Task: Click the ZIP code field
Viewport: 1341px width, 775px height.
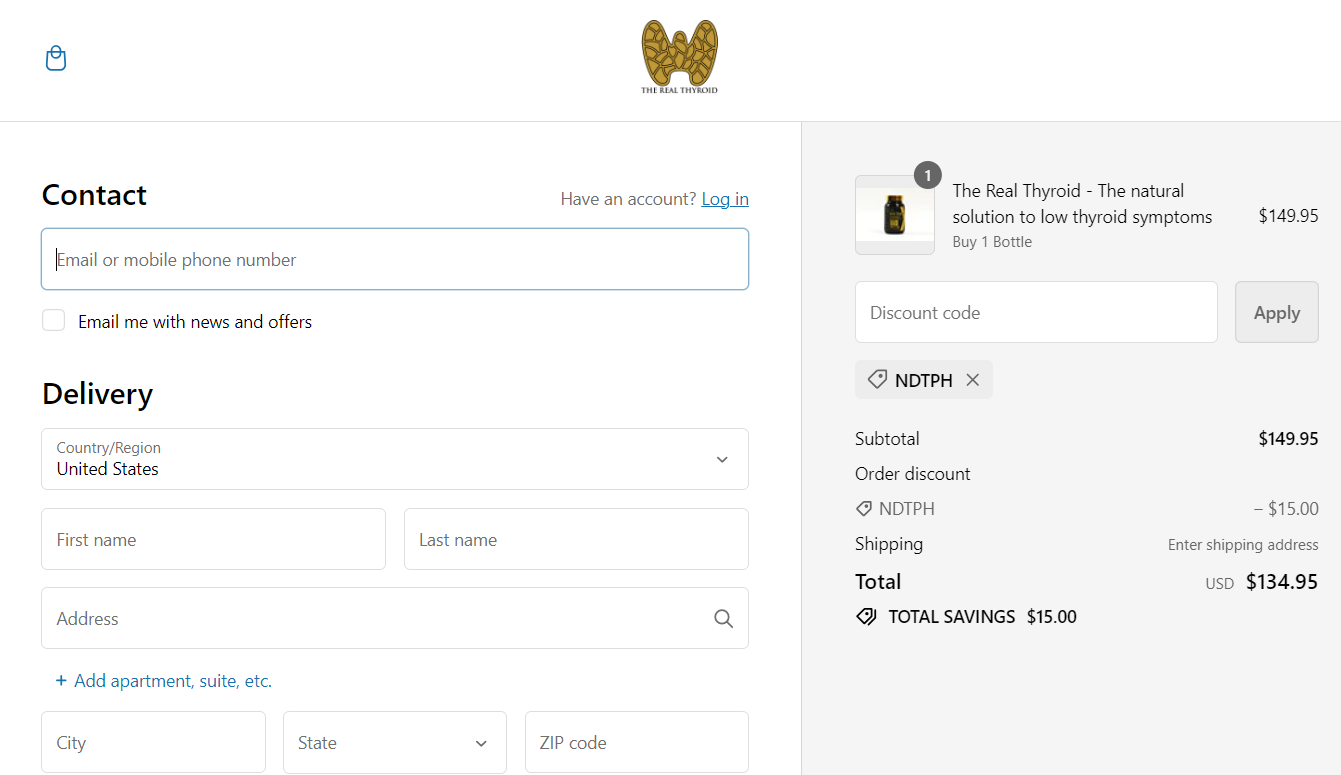Action: point(636,743)
